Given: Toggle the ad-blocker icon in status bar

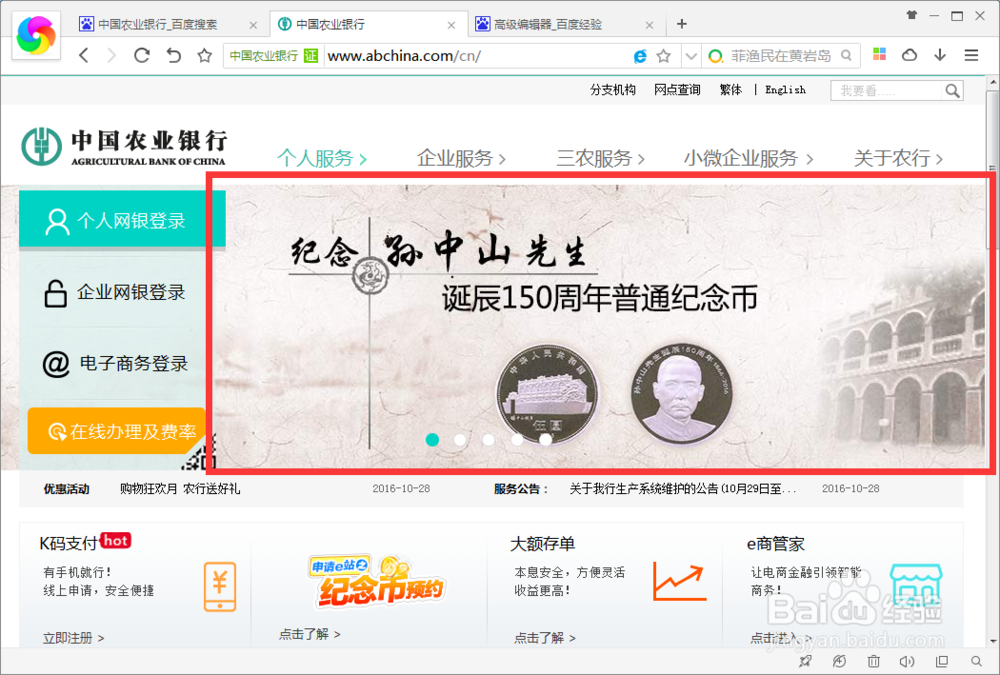Looking at the screenshot, I should pos(839,661).
